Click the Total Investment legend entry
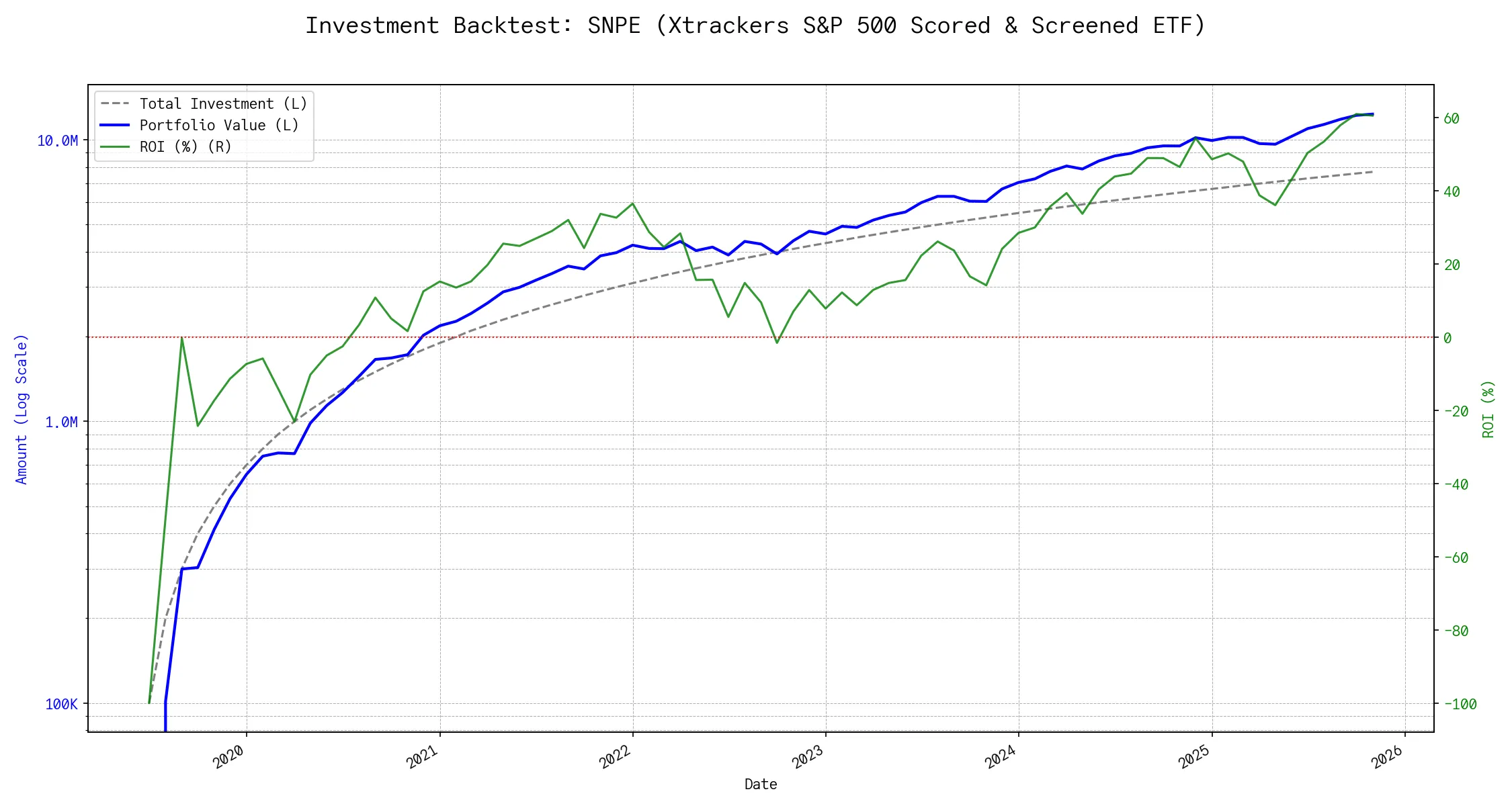This screenshot has width=1512, height=806. (222, 104)
